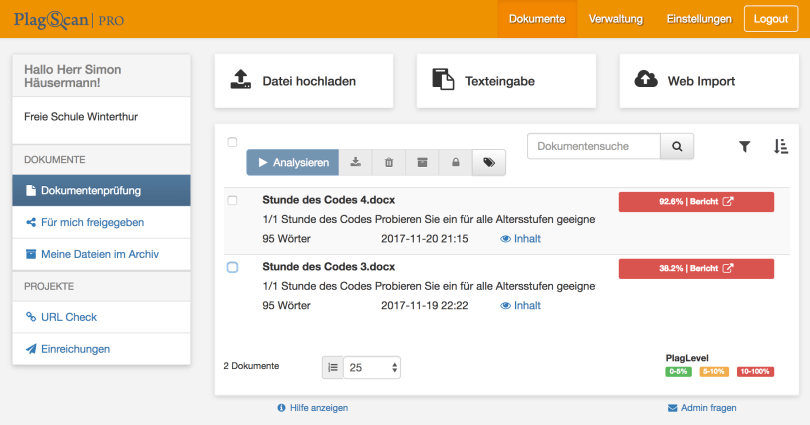Image resolution: width=810 pixels, height=425 pixels.
Task: Click the sort order icon
Action: [781, 146]
